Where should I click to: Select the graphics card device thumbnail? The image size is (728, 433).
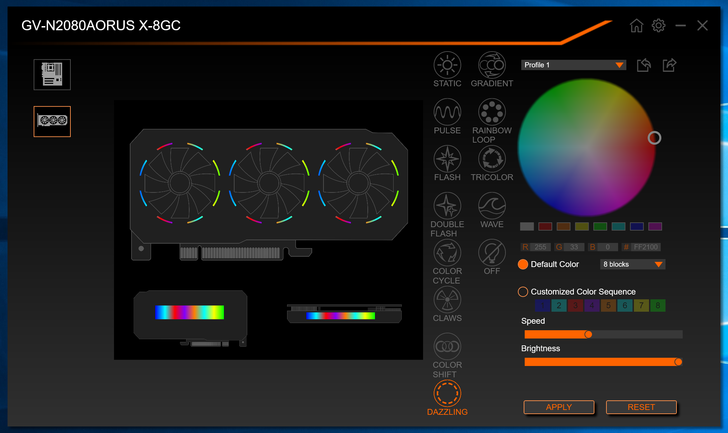coord(52,121)
